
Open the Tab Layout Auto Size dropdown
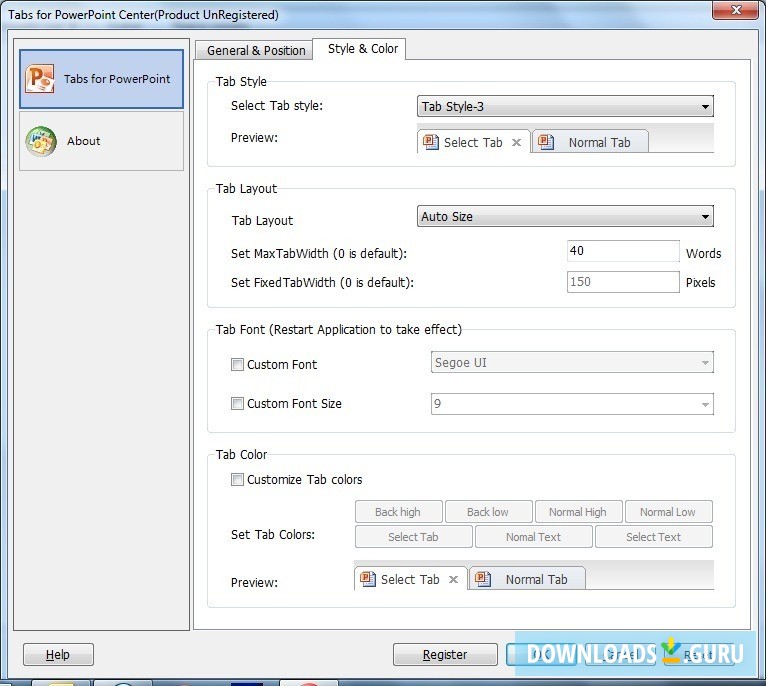pyautogui.click(x=565, y=216)
